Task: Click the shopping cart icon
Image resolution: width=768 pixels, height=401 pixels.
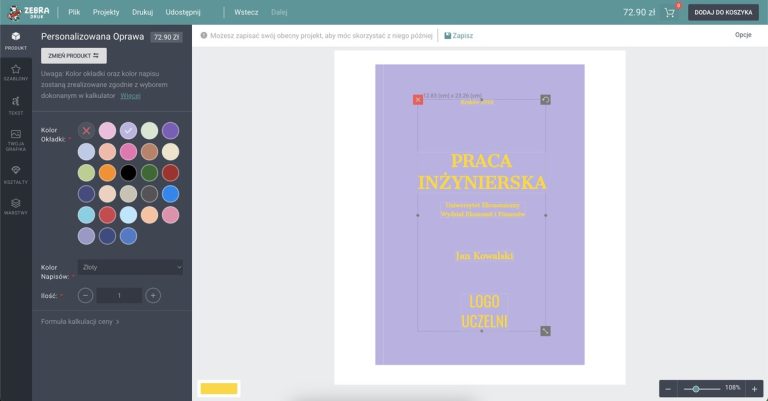Action: click(x=669, y=13)
